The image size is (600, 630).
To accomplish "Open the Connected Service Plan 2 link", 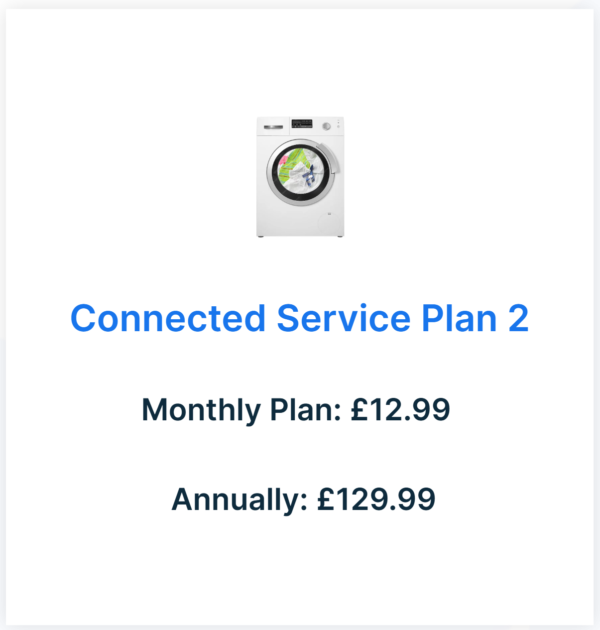I will [x=300, y=318].
